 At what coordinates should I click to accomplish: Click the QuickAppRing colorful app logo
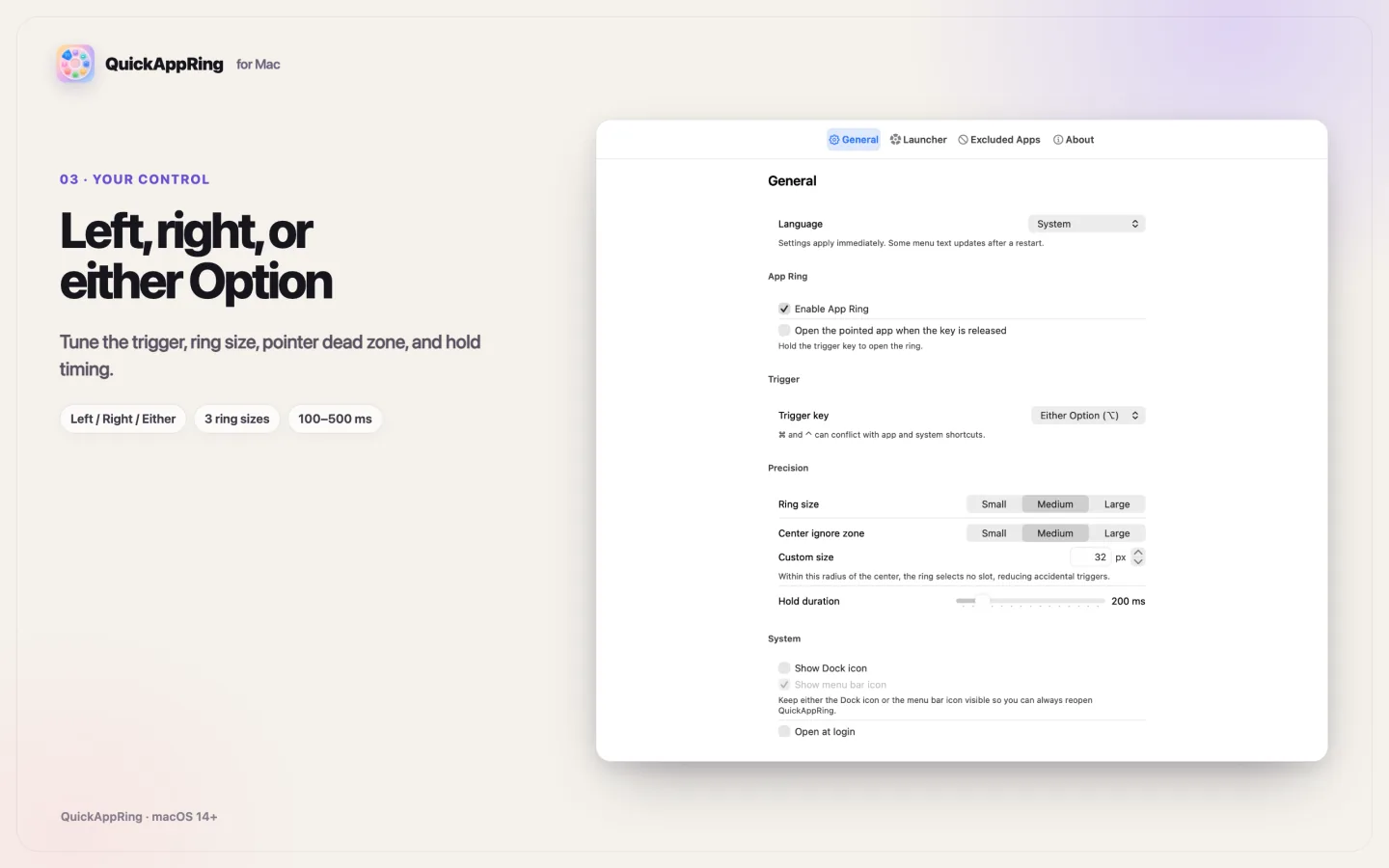(75, 64)
